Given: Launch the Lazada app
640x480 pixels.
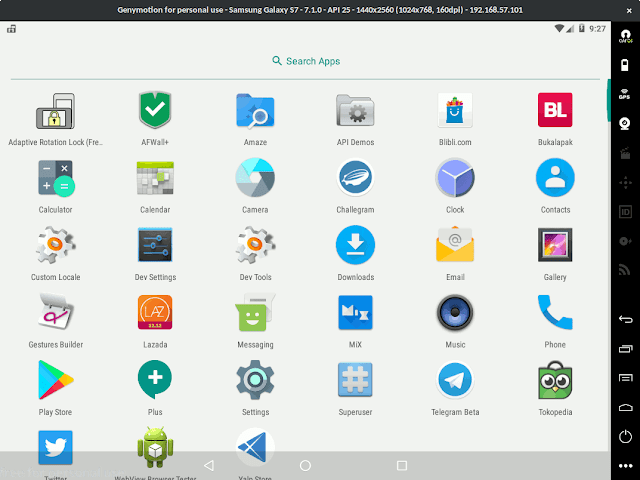Looking at the screenshot, I should [155, 312].
